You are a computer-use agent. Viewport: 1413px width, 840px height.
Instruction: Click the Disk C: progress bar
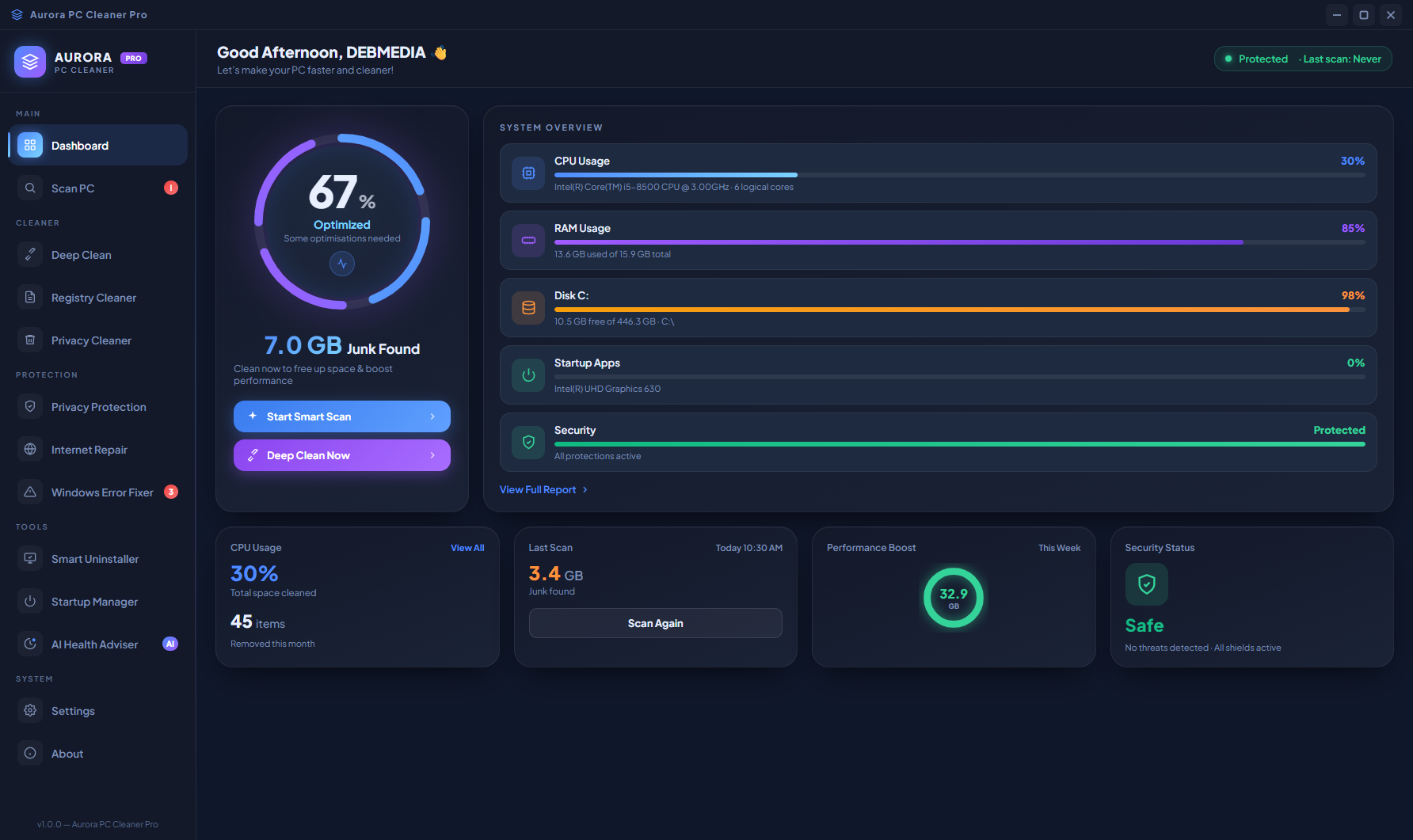[960, 310]
